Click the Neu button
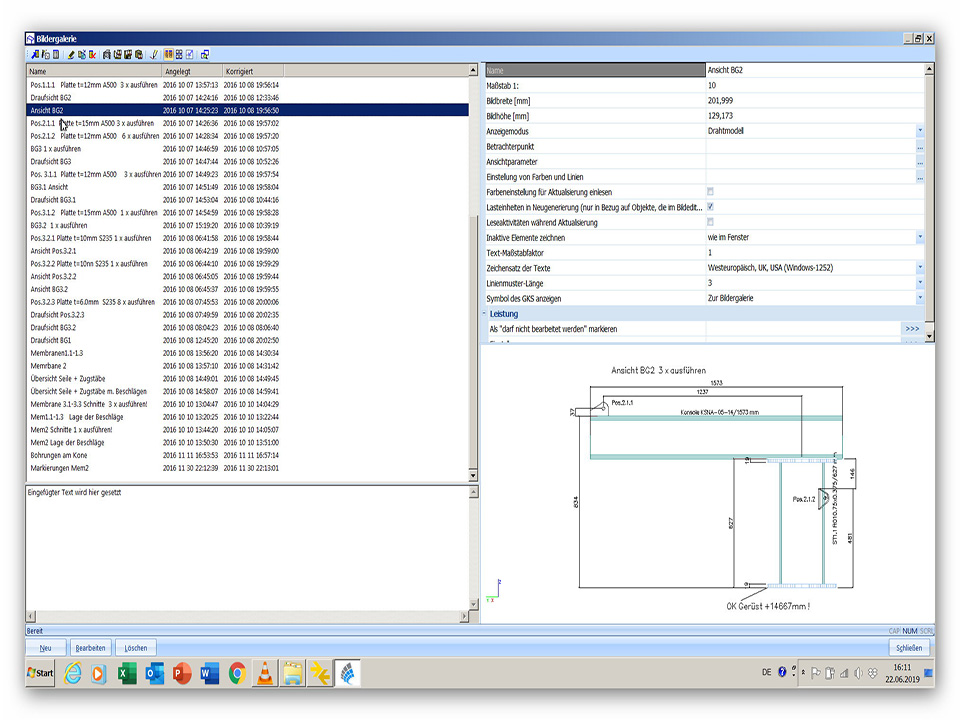Viewport: 960px width, 720px height. click(x=45, y=648)
